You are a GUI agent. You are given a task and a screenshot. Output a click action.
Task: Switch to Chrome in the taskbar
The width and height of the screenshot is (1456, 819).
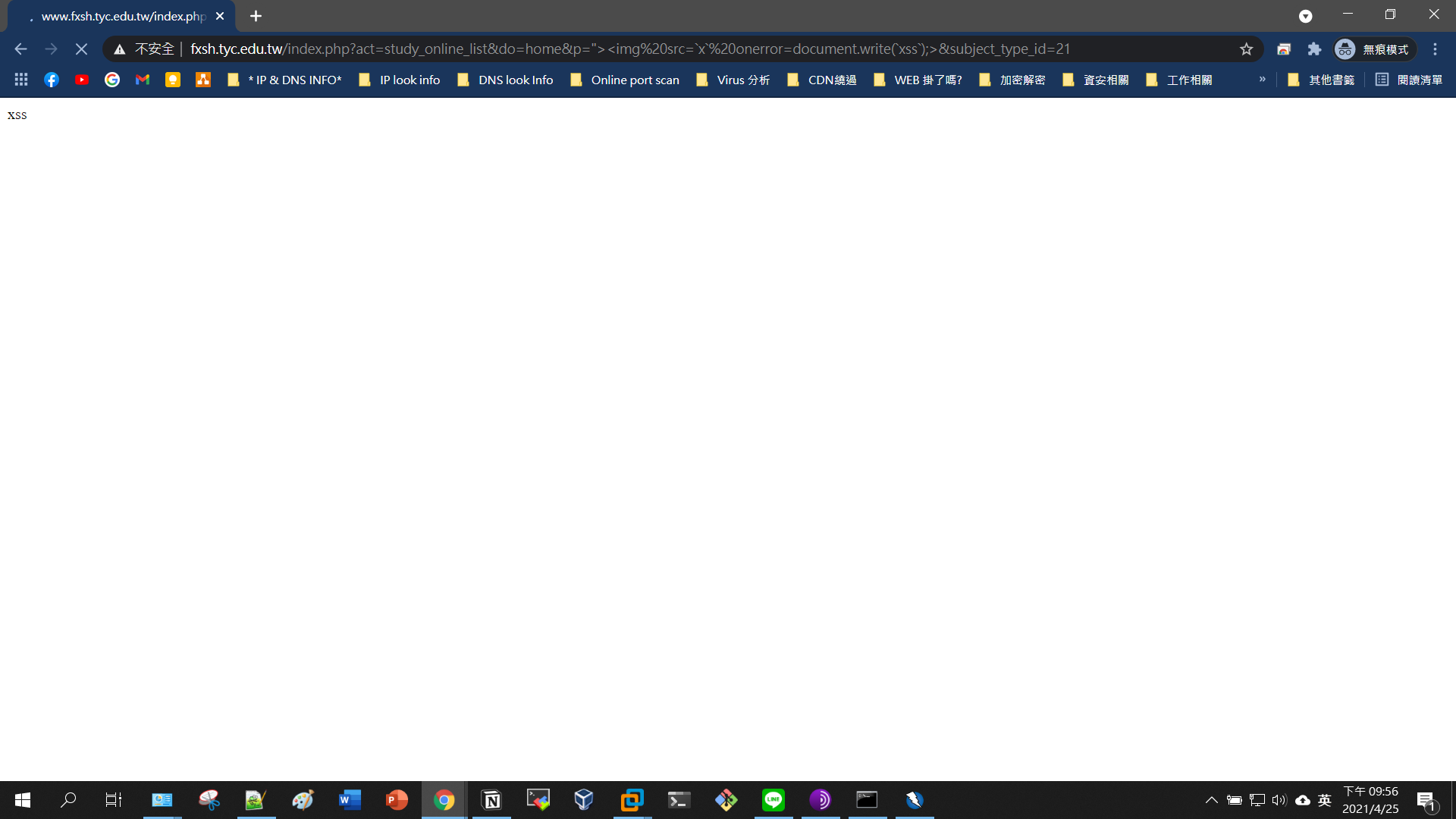coord(444,800)
